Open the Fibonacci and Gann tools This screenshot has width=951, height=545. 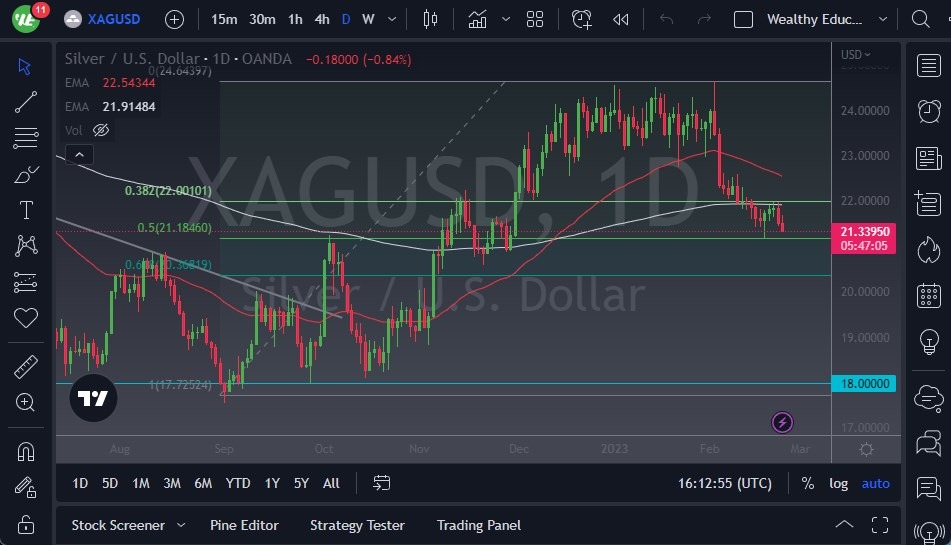tap(25, 138)
